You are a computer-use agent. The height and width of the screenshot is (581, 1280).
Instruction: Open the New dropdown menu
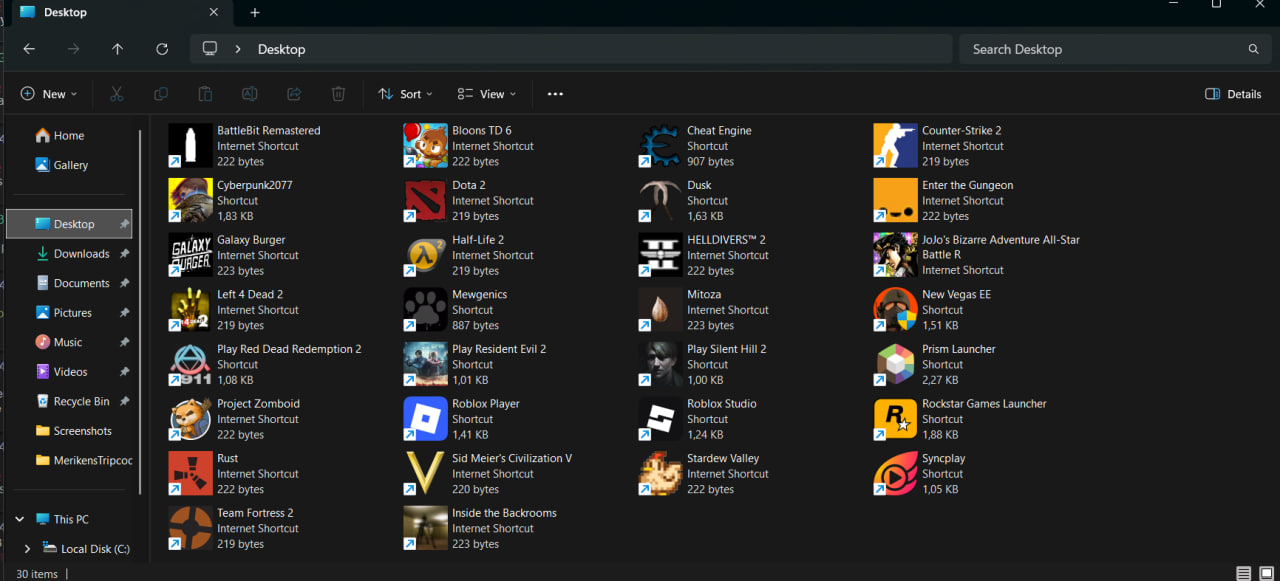click(49, 94)
